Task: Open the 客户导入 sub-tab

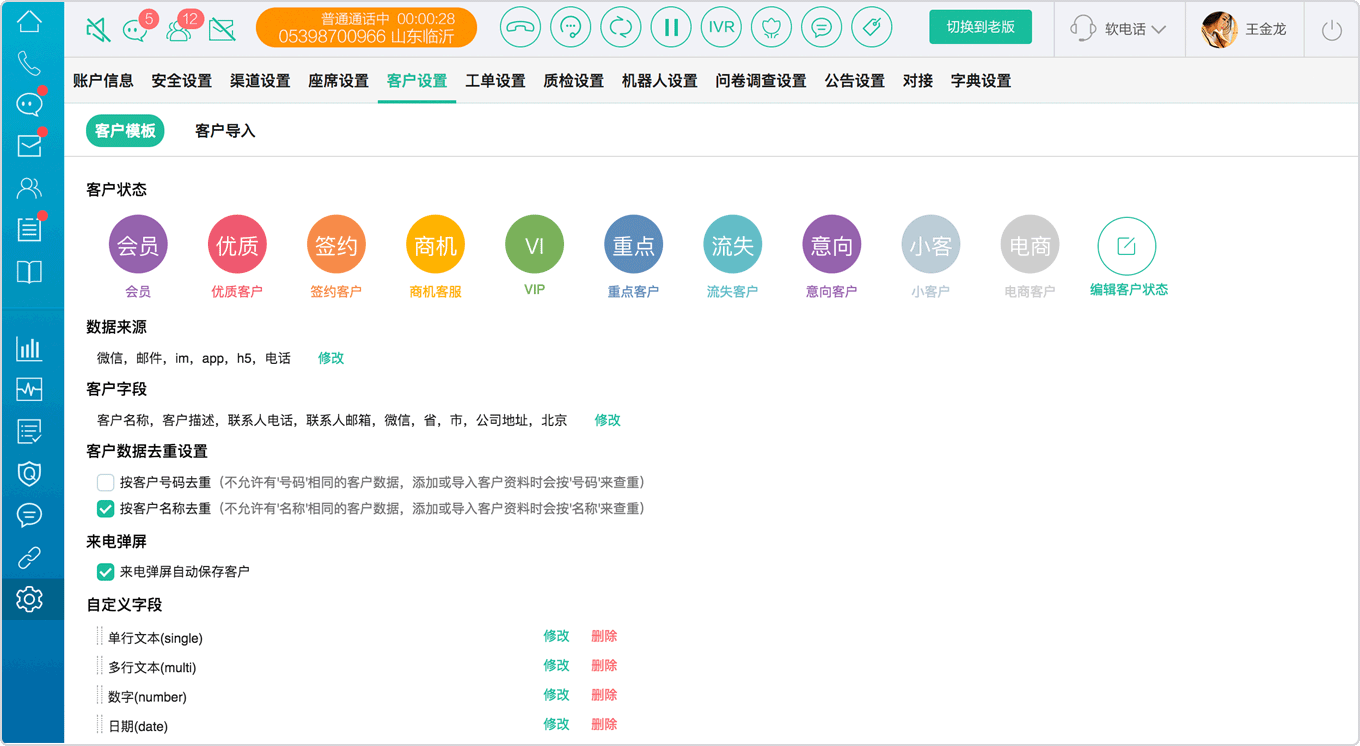Action: pos(225,131)
